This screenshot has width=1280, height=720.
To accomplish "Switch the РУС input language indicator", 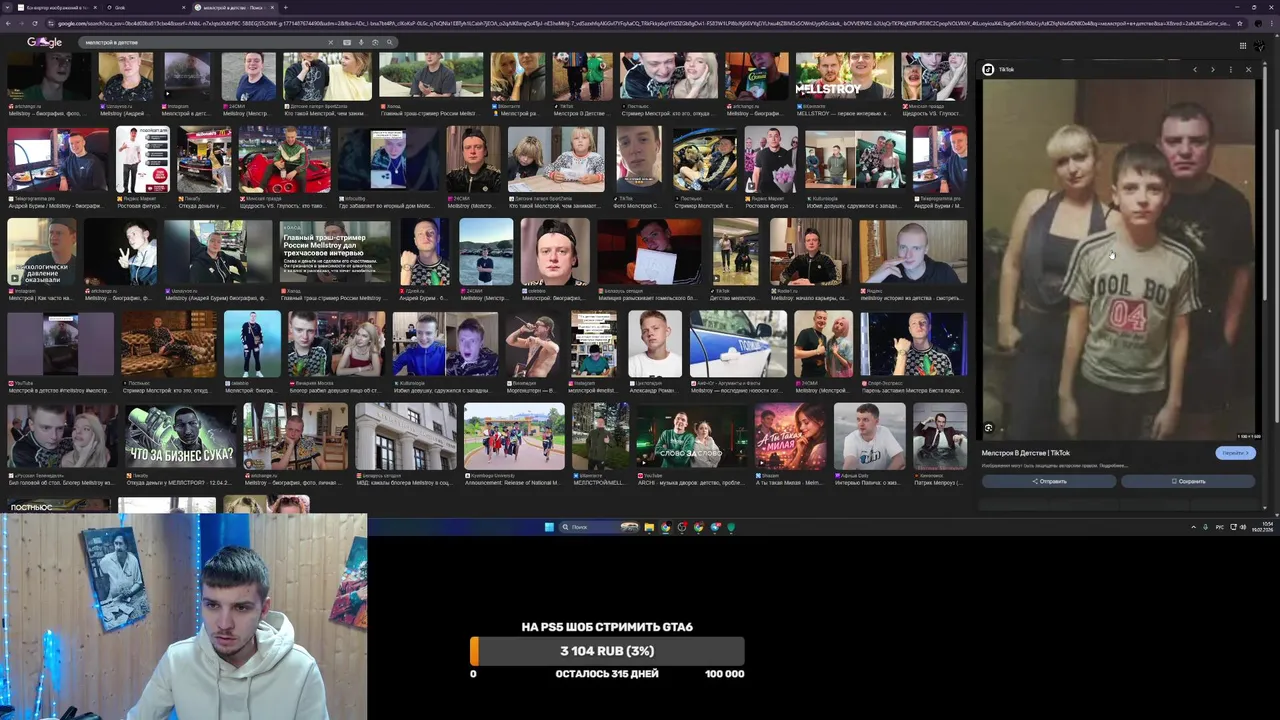I will (1219, 527).
